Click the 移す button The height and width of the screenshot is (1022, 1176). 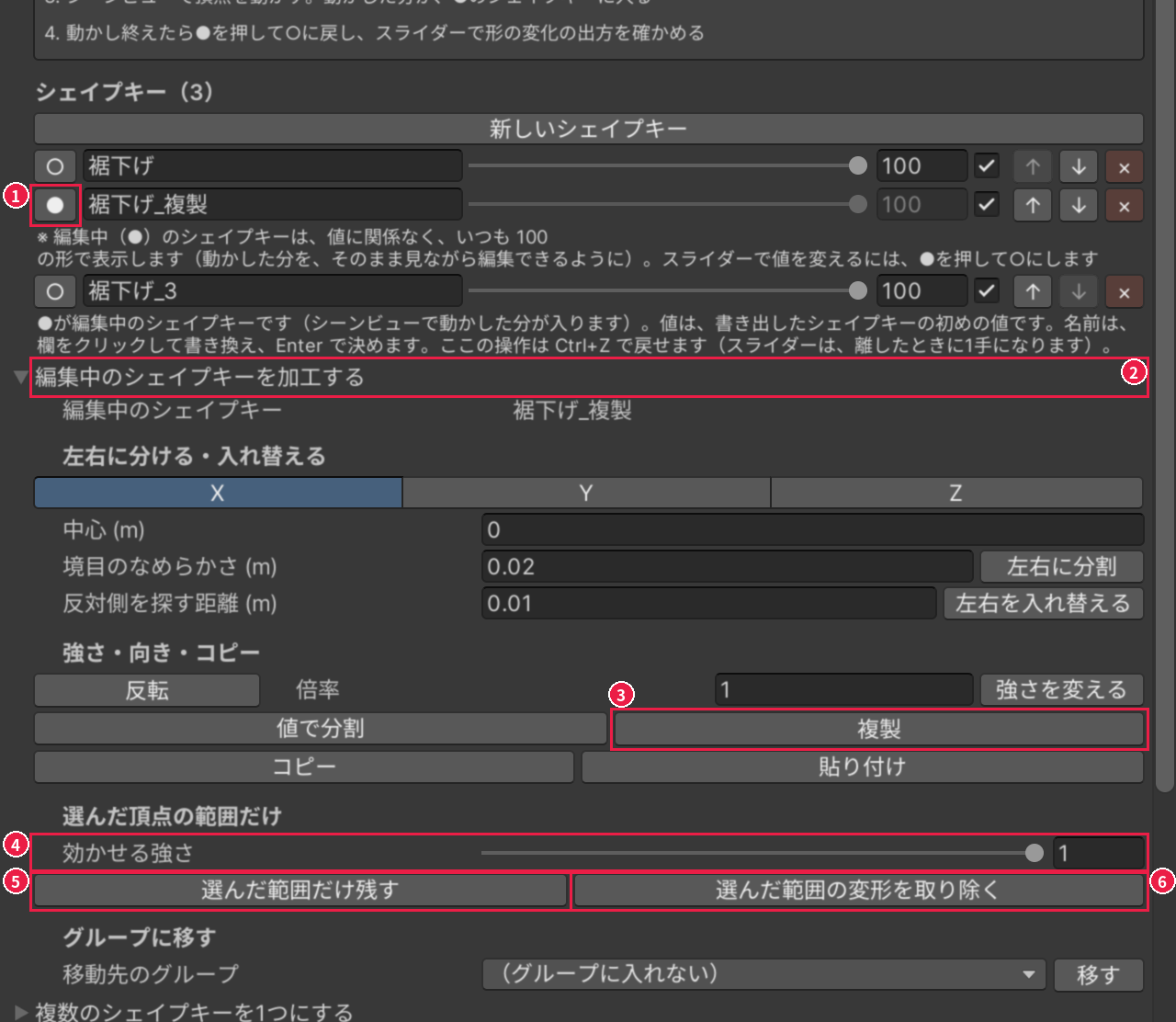[x=1099, y=974]
